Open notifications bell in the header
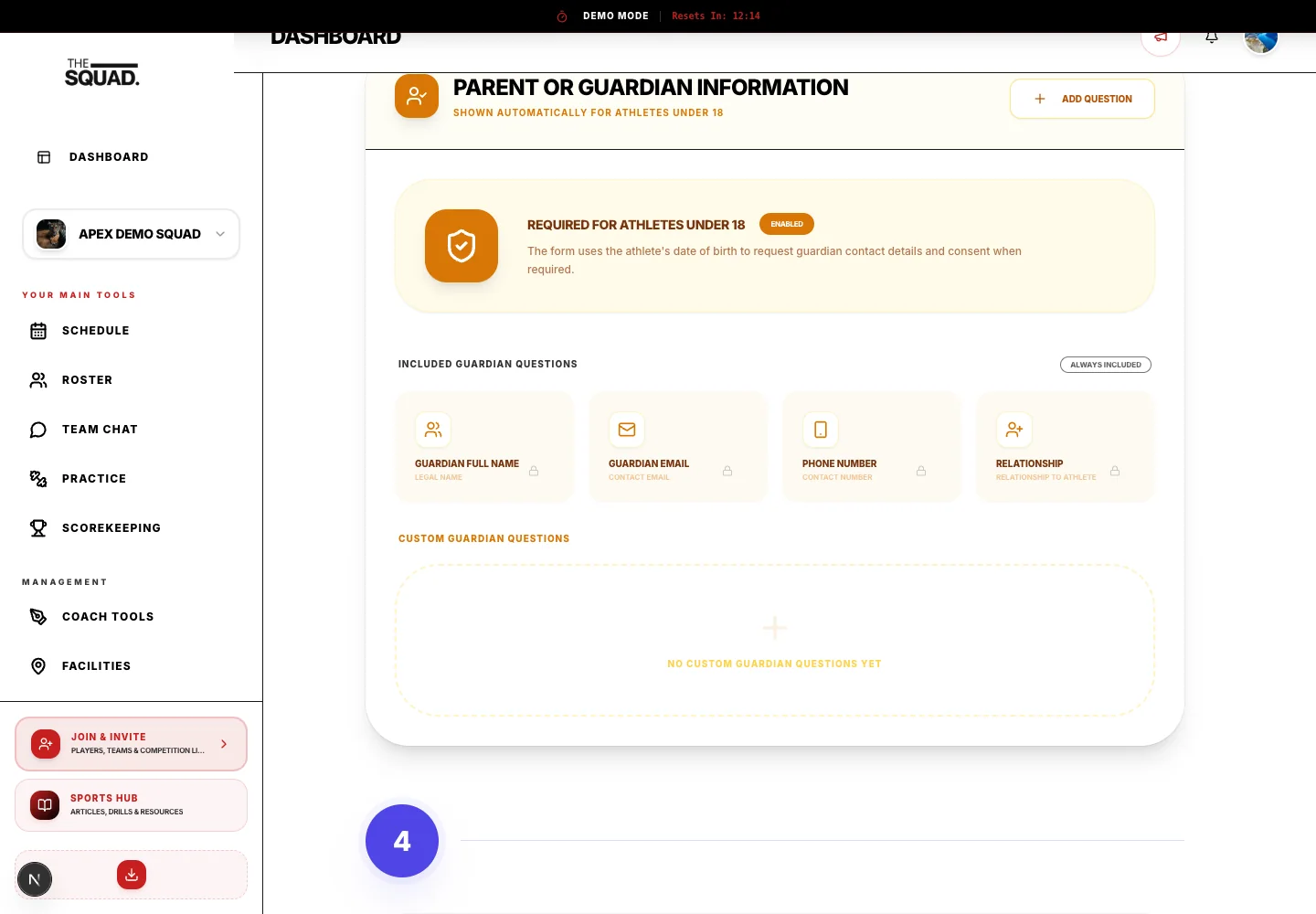 (x=1212, y=37)
